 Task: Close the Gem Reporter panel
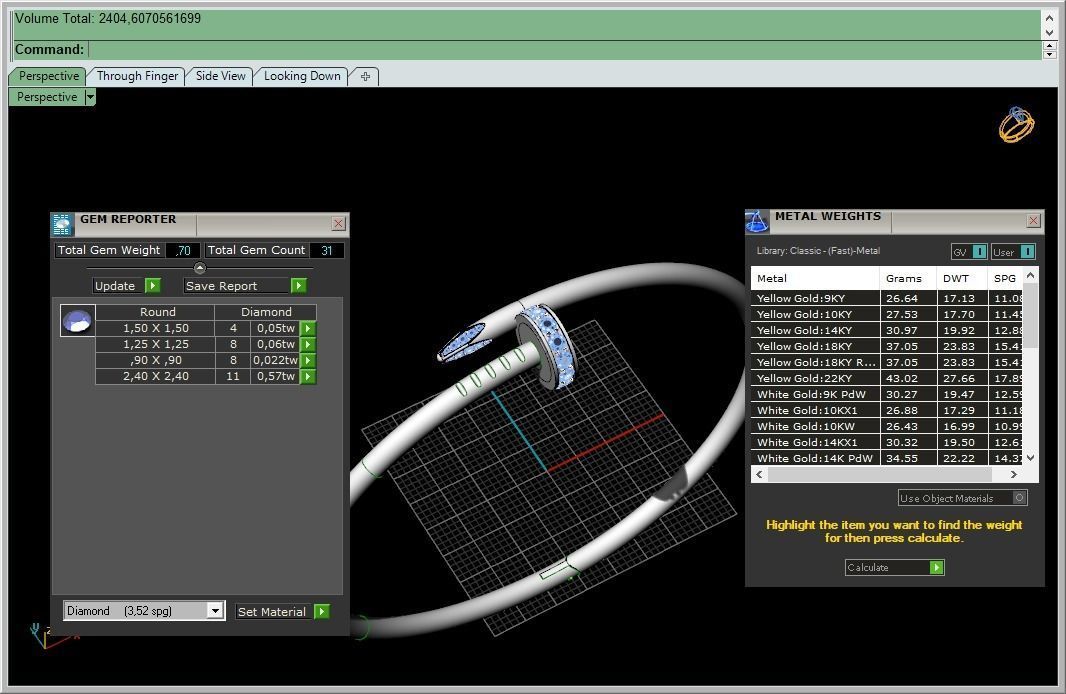[x=339, y=223]
